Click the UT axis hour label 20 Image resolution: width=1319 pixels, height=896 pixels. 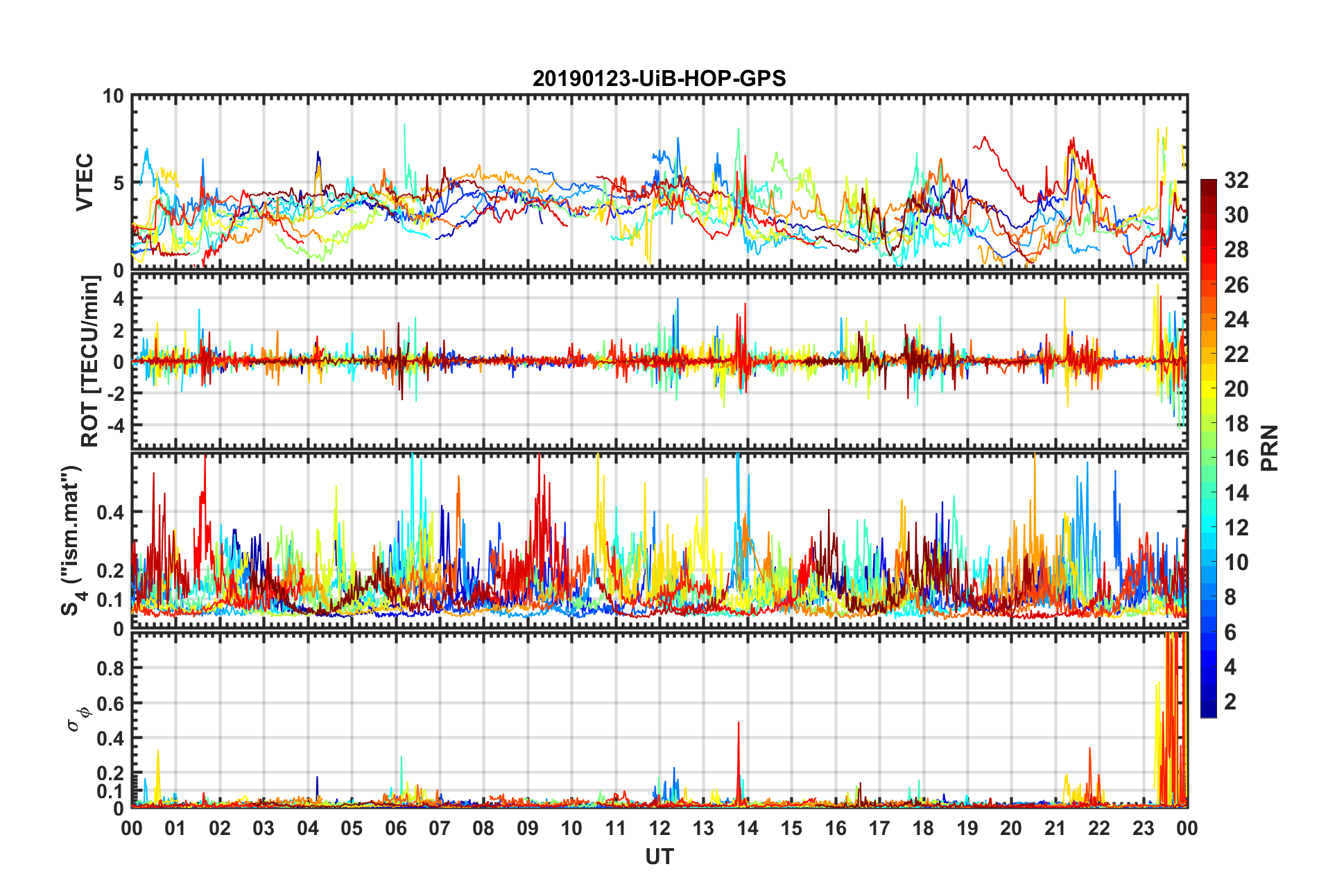pyautogui.click(x=1011, y=829)
